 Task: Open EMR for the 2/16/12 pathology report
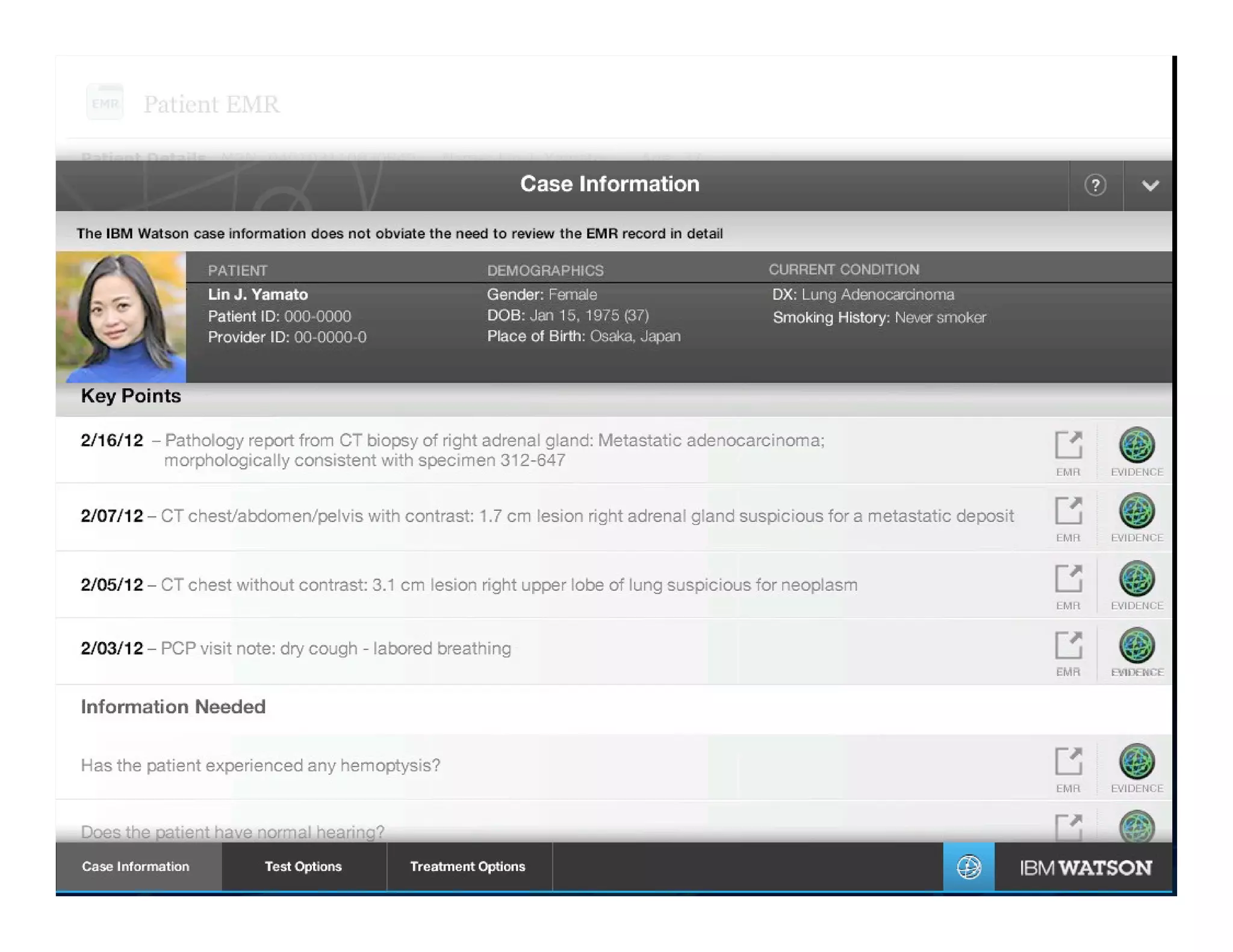[1068, 453]
